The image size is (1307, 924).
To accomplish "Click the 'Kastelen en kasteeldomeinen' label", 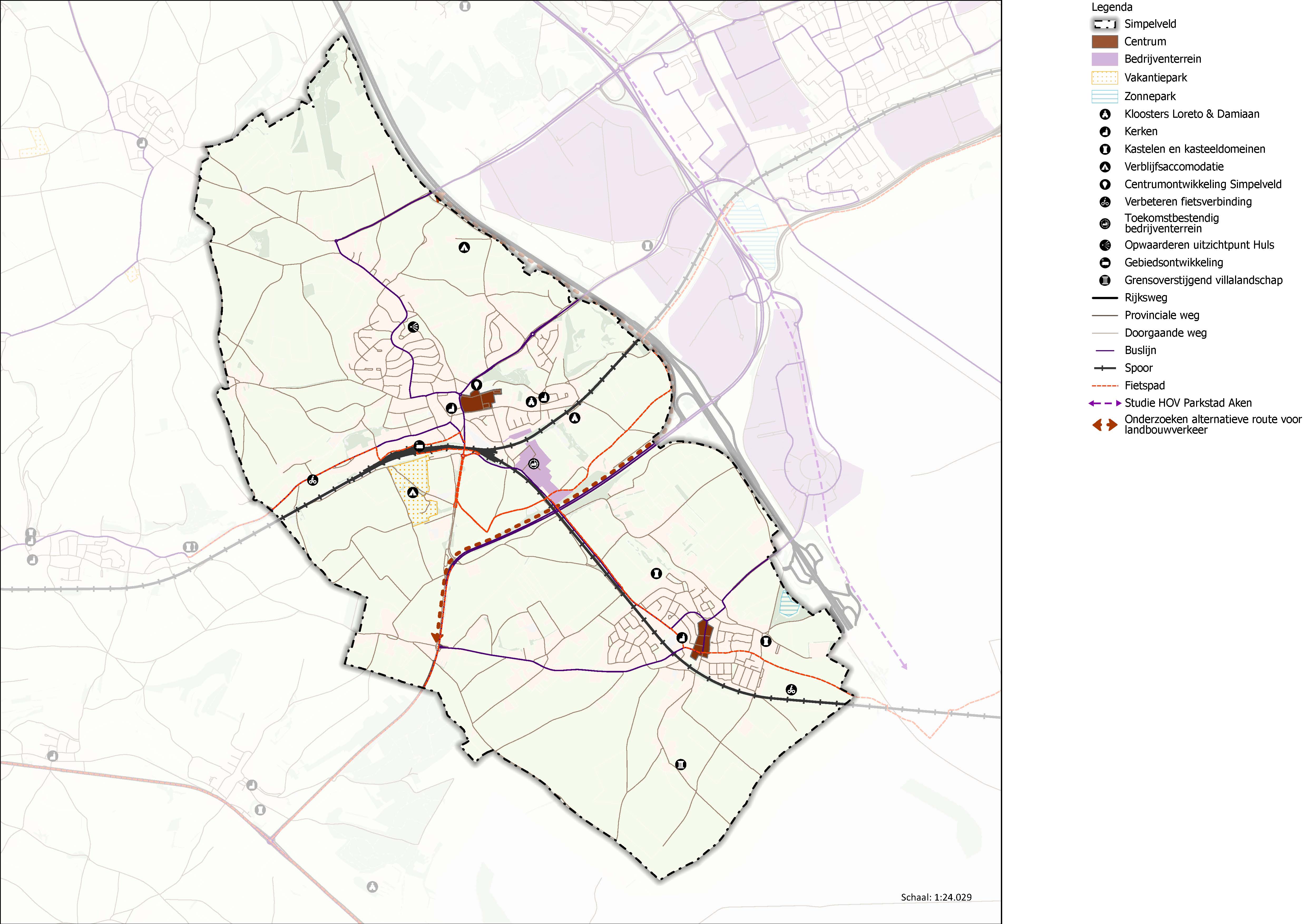I will pos(1194,150).
